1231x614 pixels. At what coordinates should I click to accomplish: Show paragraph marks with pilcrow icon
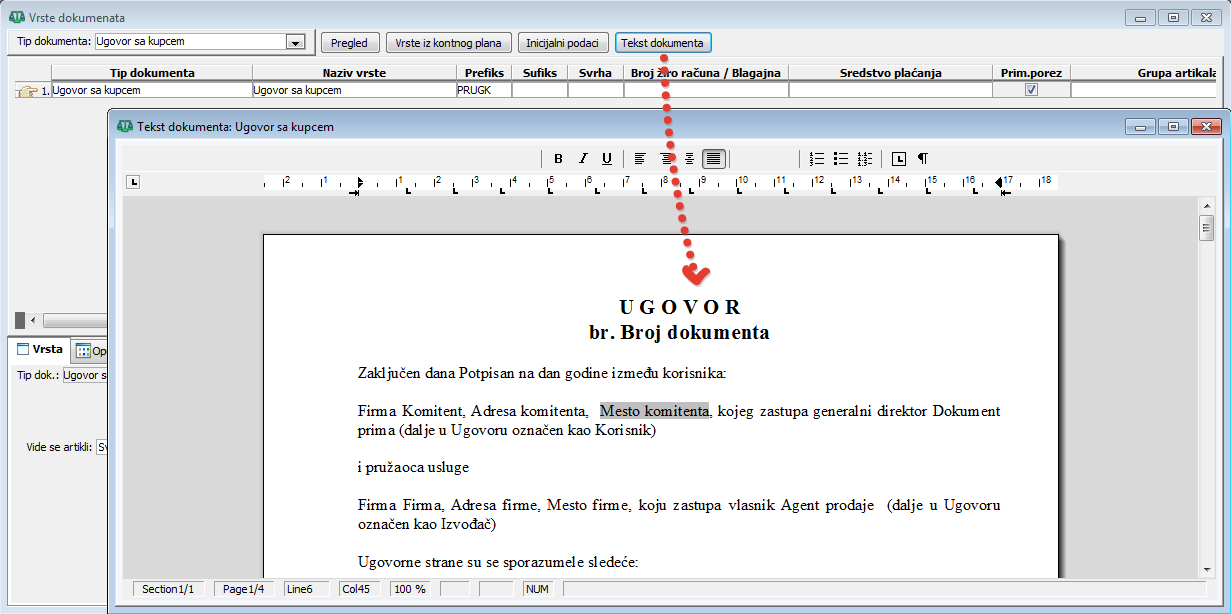[923, 159]
